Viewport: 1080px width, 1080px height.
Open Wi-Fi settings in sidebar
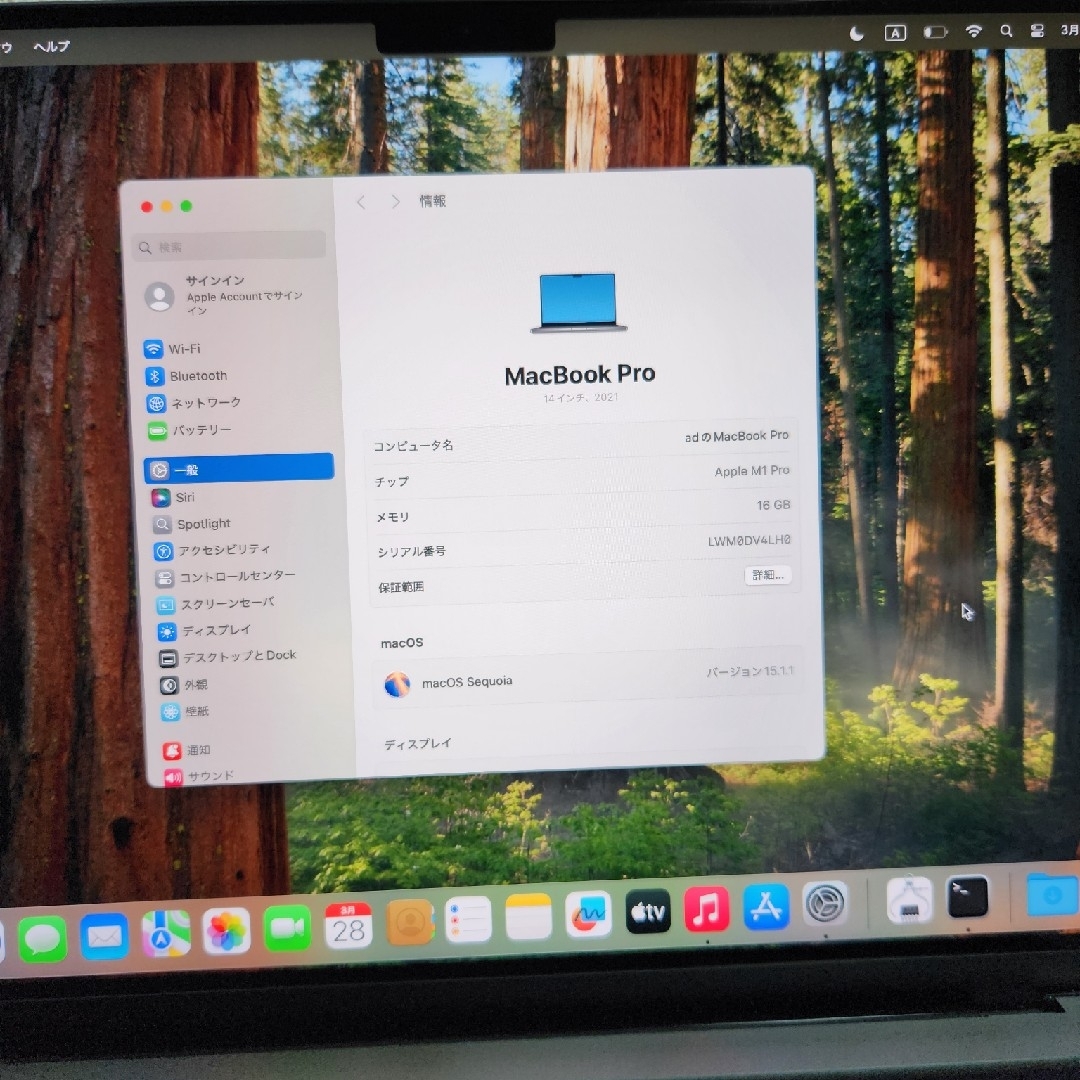tap(174, 349)
